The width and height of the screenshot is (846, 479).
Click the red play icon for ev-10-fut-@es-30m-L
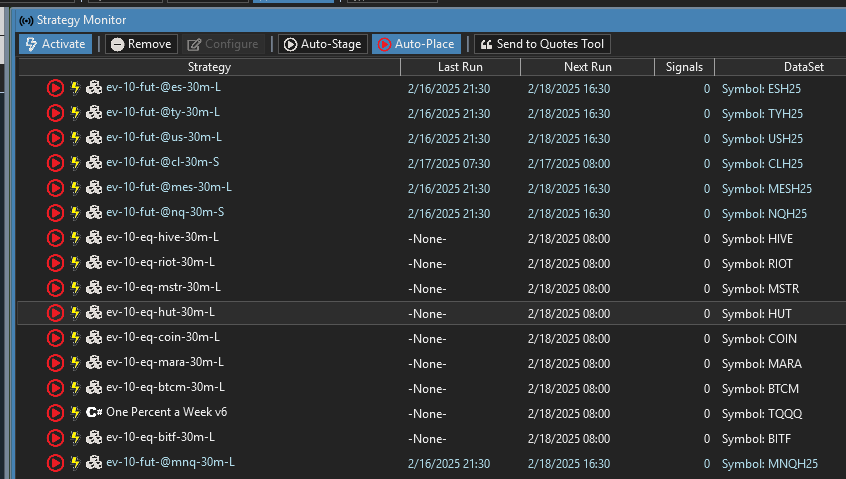tap(55, 88)
